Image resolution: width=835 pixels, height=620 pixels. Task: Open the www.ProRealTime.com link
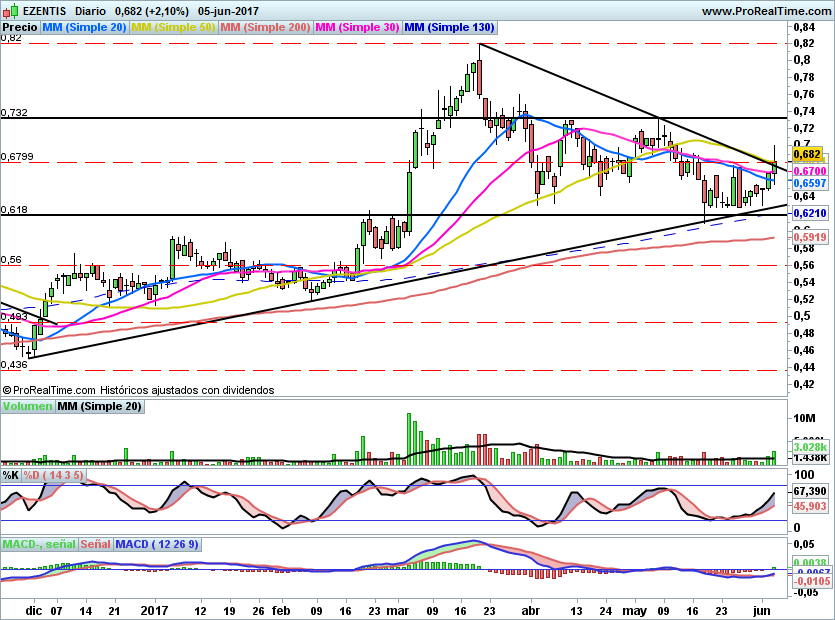(x=765, y=11)
